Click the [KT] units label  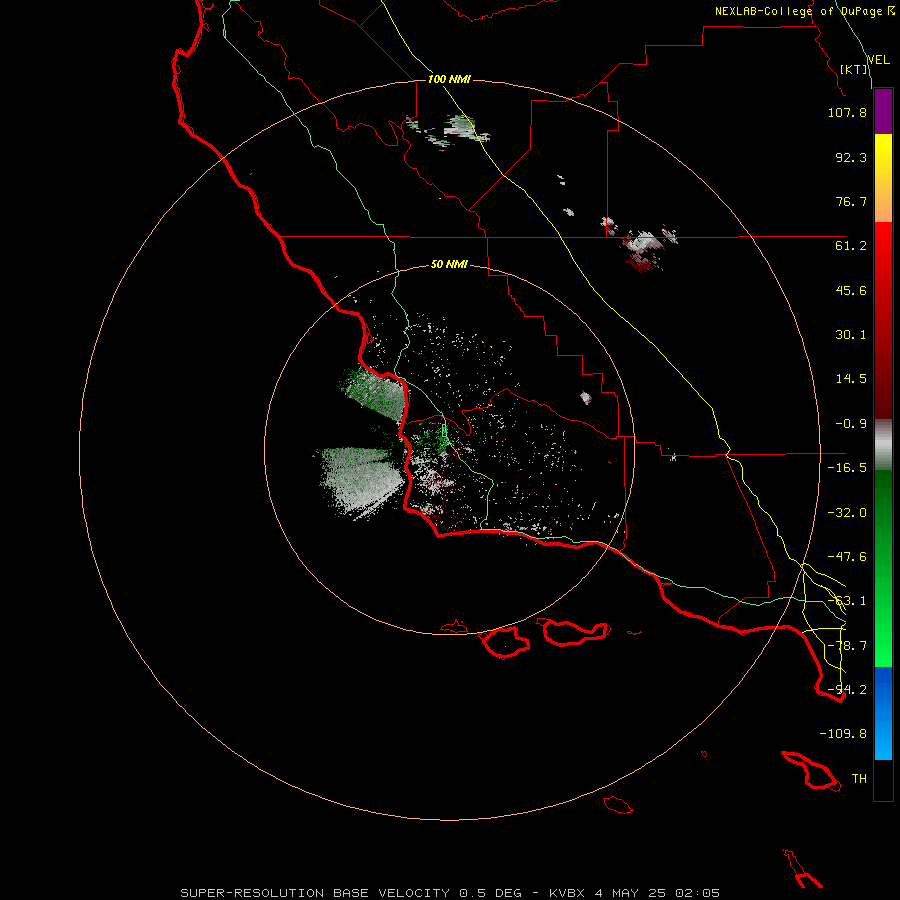[x=854, y=69]
